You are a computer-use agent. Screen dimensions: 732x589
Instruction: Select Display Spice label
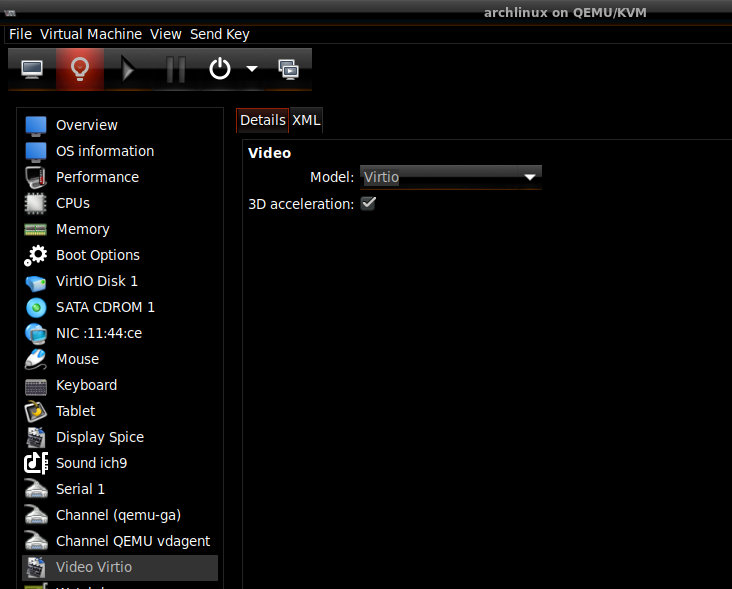pos(100,437)
